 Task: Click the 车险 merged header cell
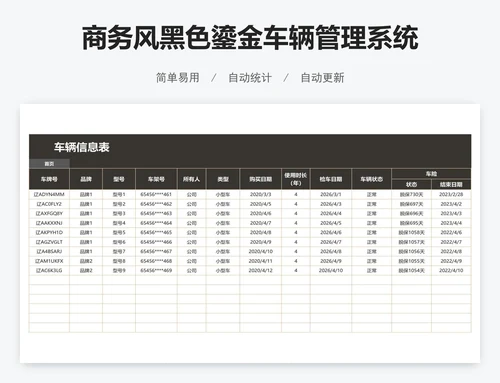431,174
